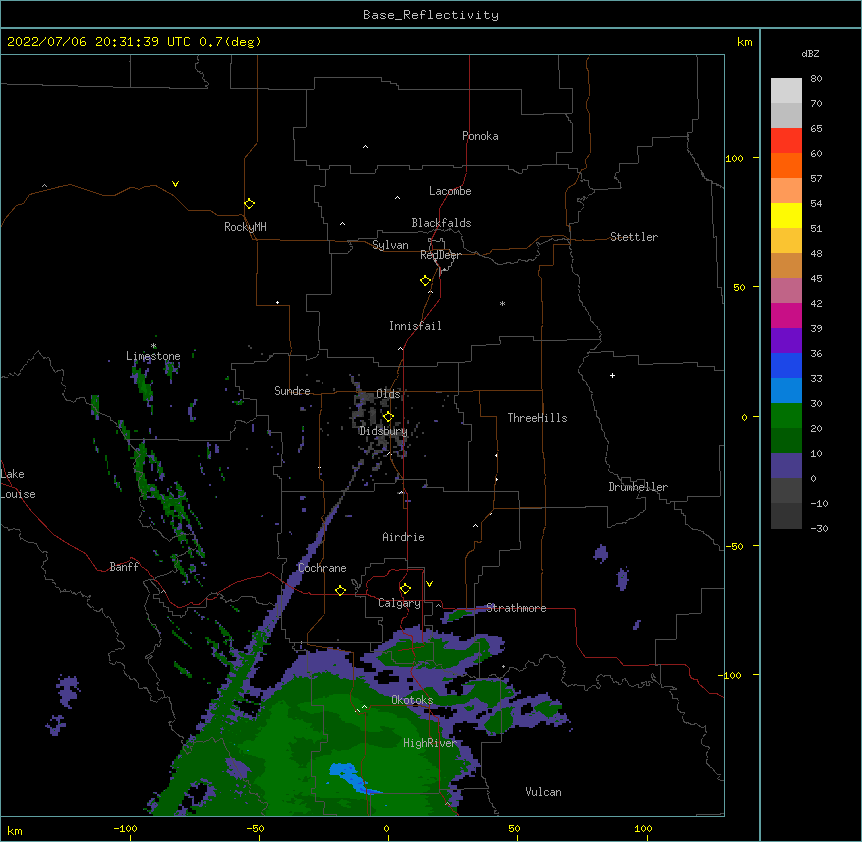Select the red 60-65 dBZ legend swatch
This screenshot has width=862, height=842.
[x=786, y=140]
